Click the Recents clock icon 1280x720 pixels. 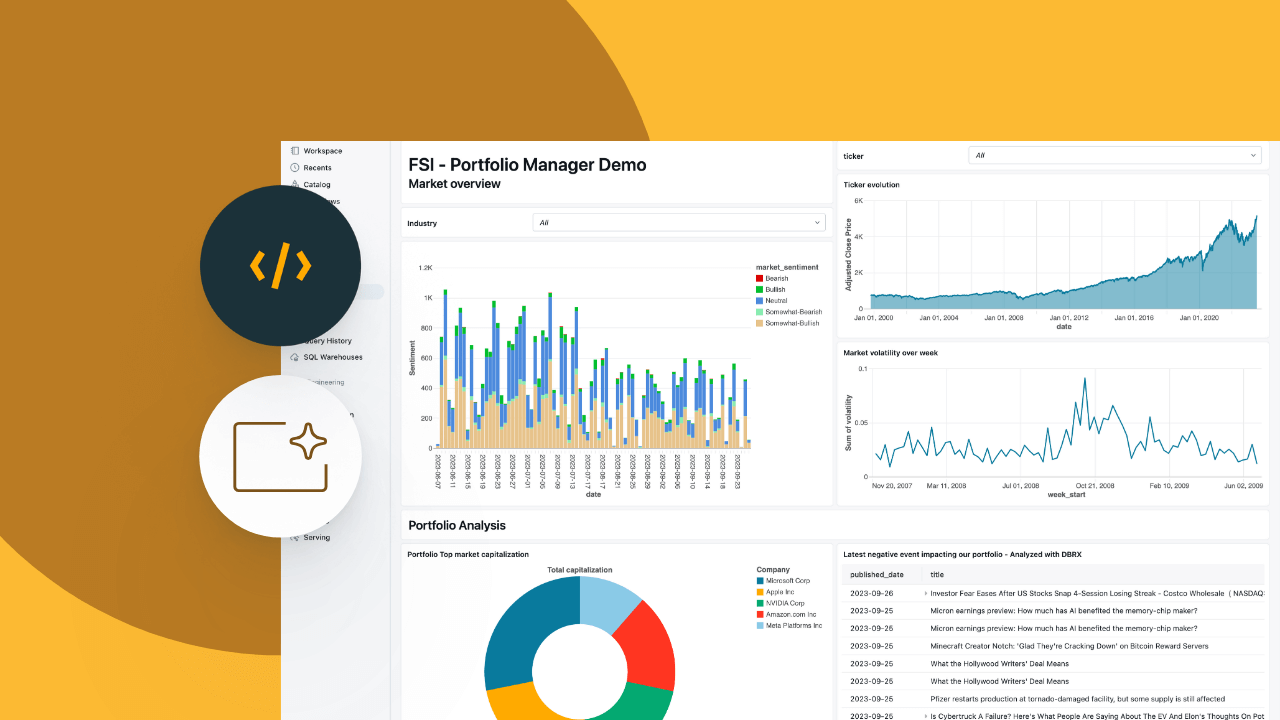(x=294, y=166)
